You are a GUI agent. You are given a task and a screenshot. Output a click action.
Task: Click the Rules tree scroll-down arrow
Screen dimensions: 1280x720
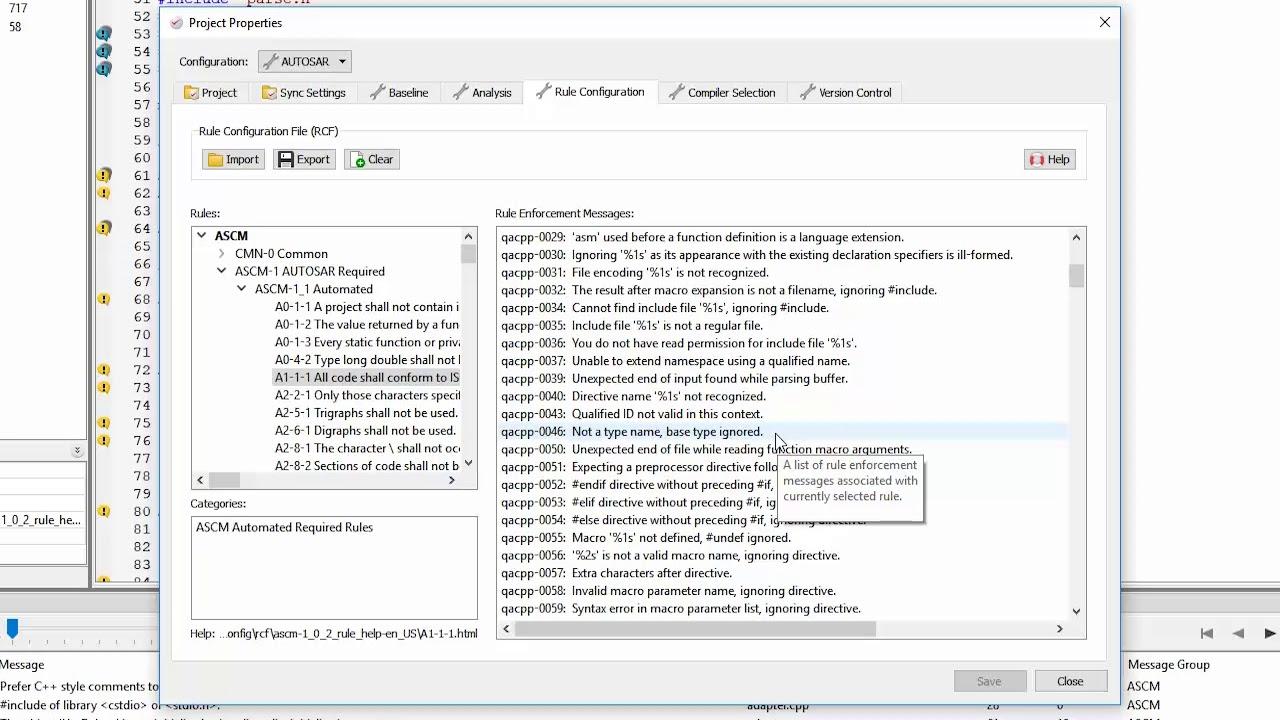(x=468, y=464)
